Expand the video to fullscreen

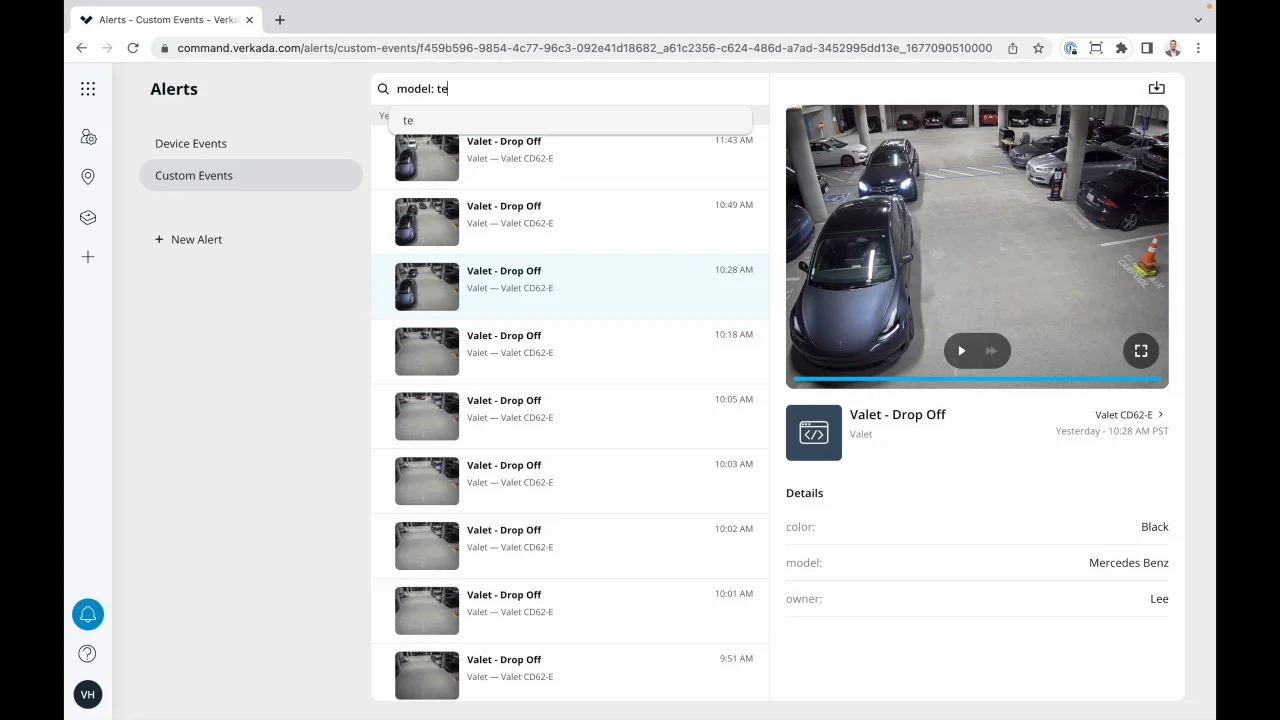pos(1141,351)
